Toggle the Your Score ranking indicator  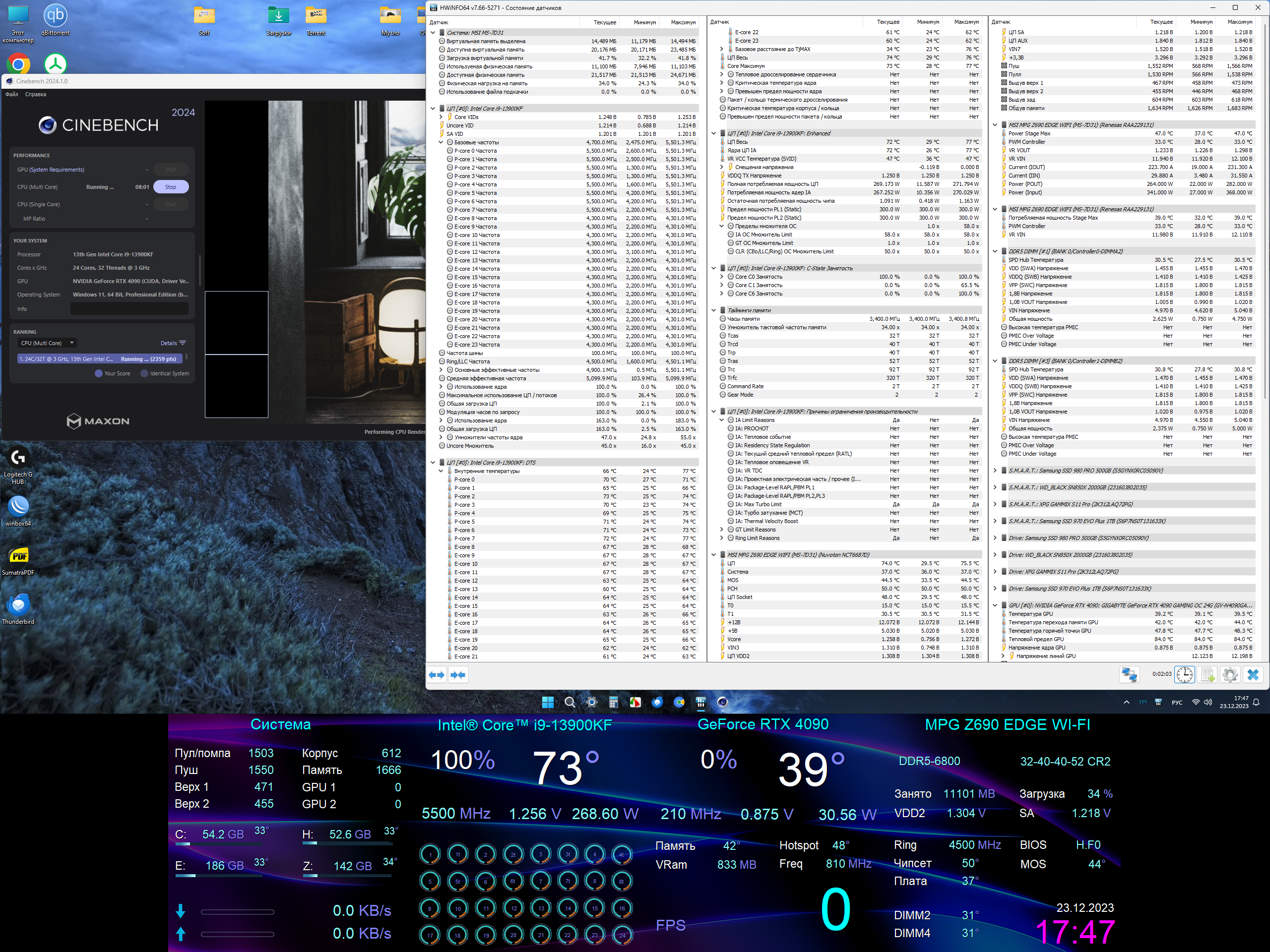click(x=99, y=373)
